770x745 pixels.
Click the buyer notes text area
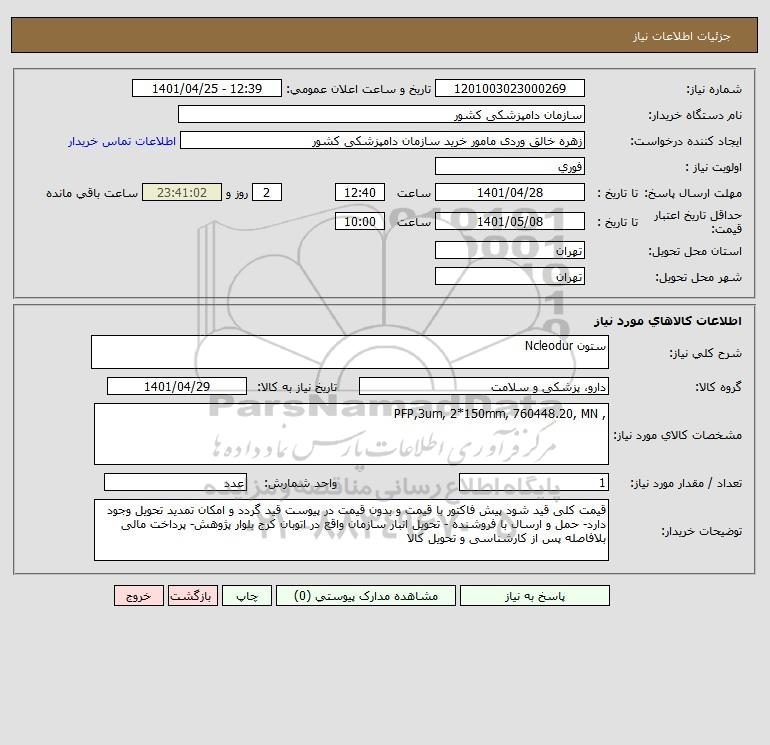point(351,530)
